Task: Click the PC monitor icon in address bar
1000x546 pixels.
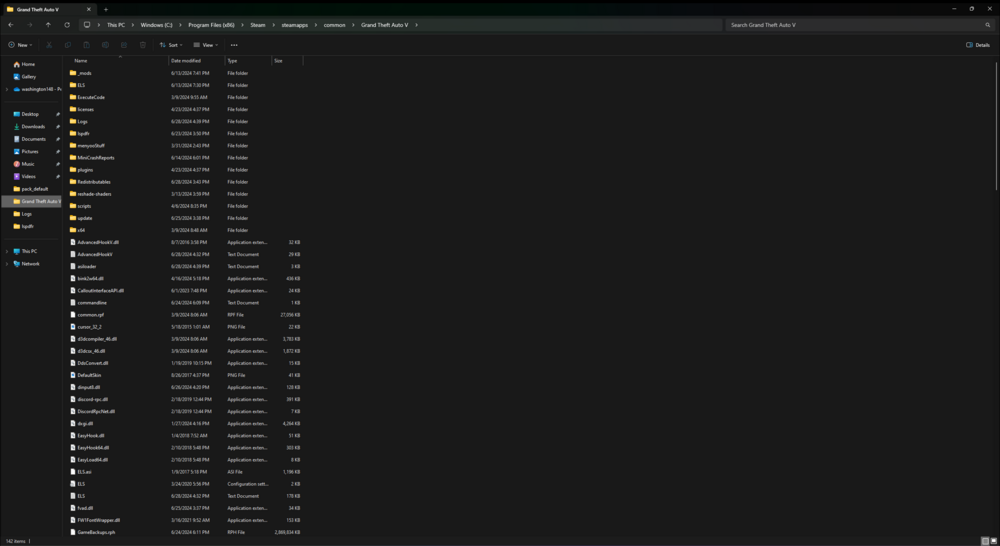Action: [87, 25]
